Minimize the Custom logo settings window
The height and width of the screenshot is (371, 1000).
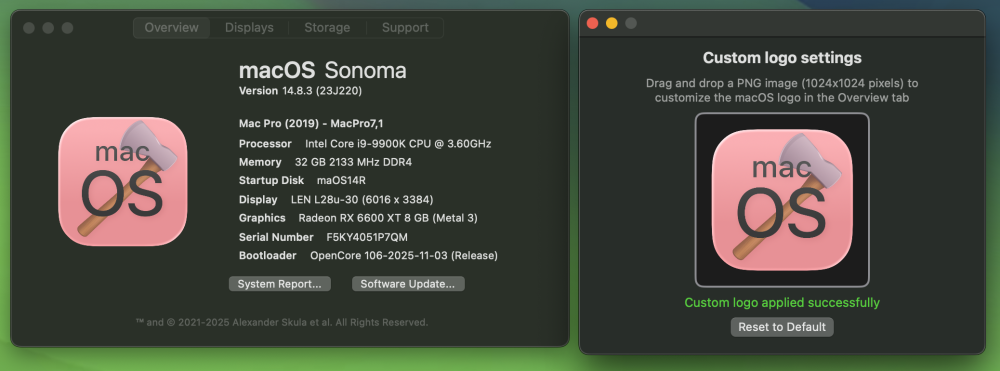pos(612,24)
